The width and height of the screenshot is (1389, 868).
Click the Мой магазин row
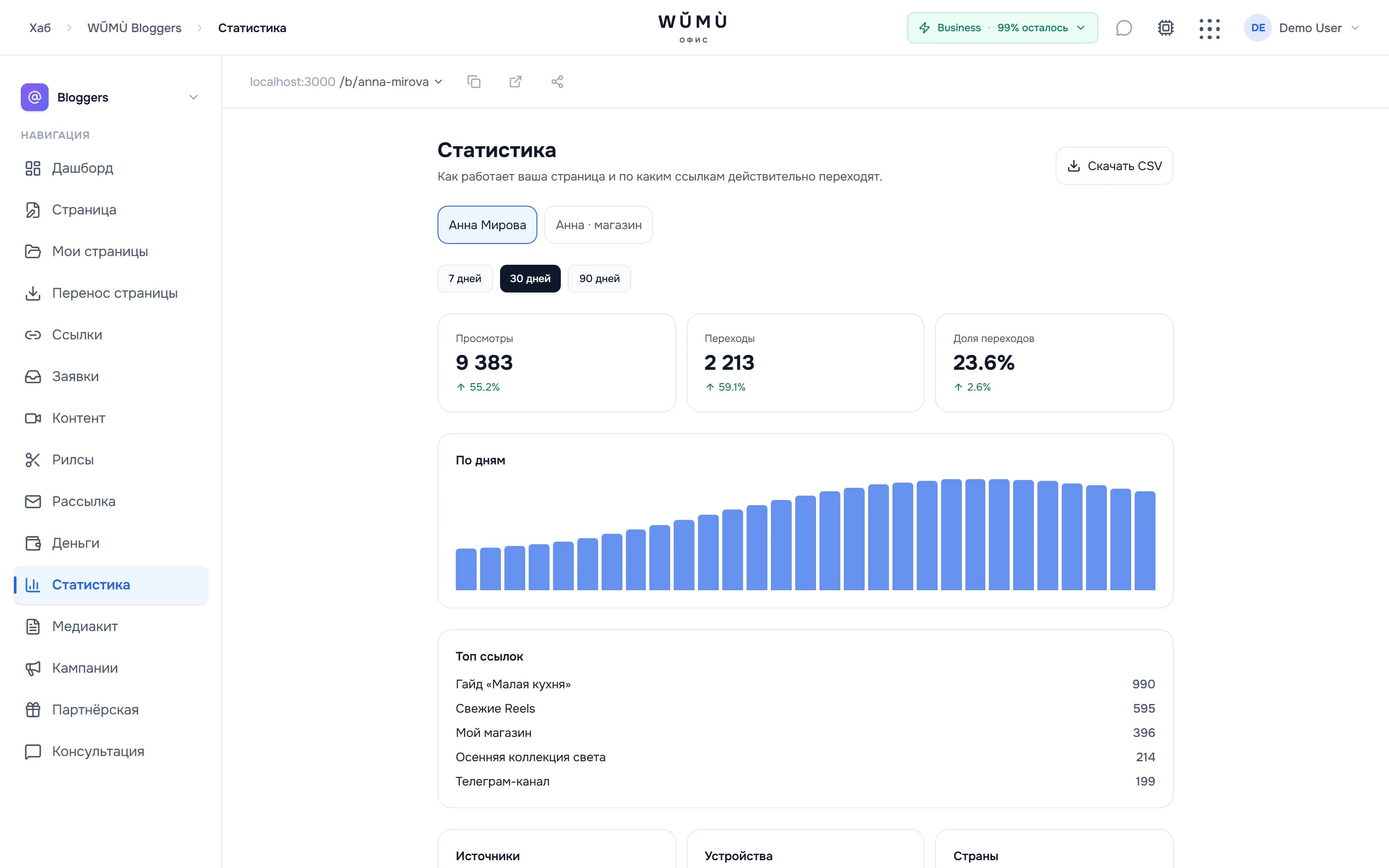(805, 733)
